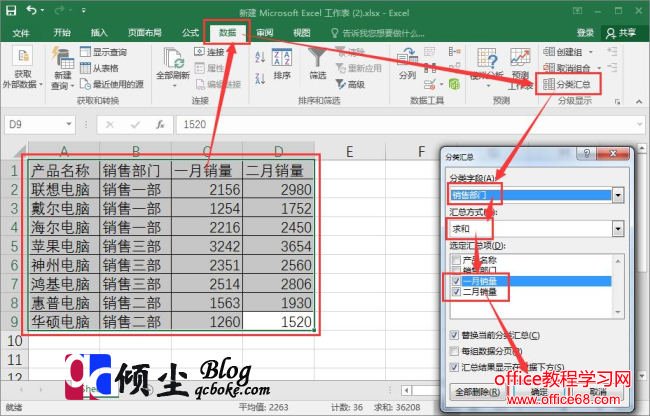Click the Group (创建组) icon

point(549,52)
